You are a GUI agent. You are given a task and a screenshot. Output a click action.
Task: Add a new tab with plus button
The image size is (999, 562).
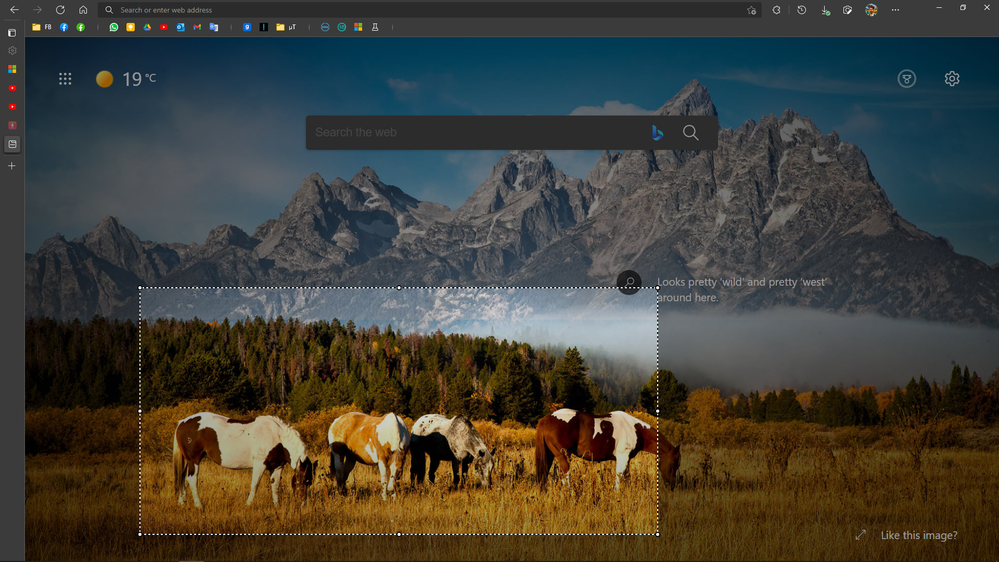pyautogui.click(x=11, y=166)
